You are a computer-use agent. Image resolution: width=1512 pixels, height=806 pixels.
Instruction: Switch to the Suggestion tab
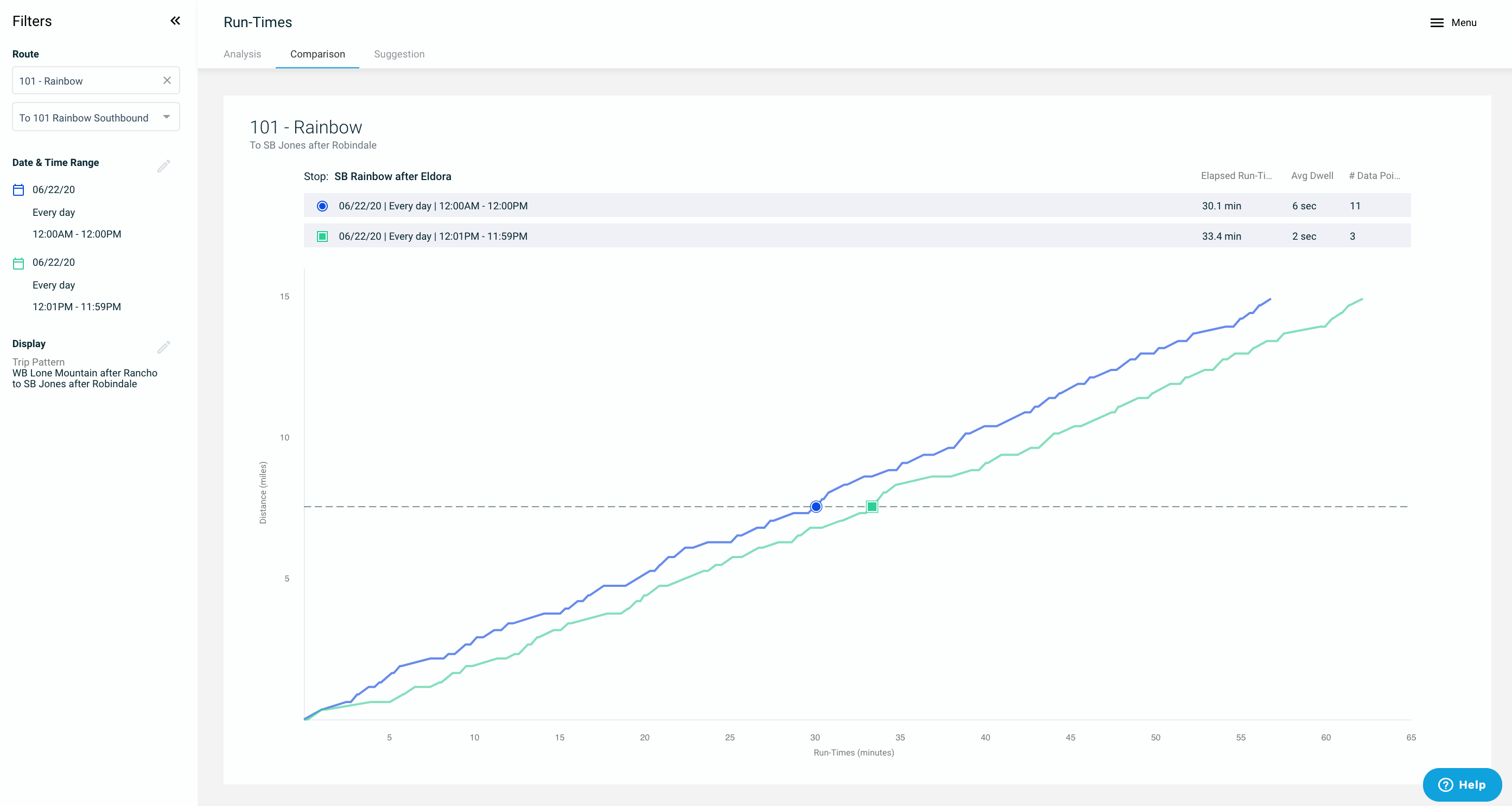click(400, 54)
